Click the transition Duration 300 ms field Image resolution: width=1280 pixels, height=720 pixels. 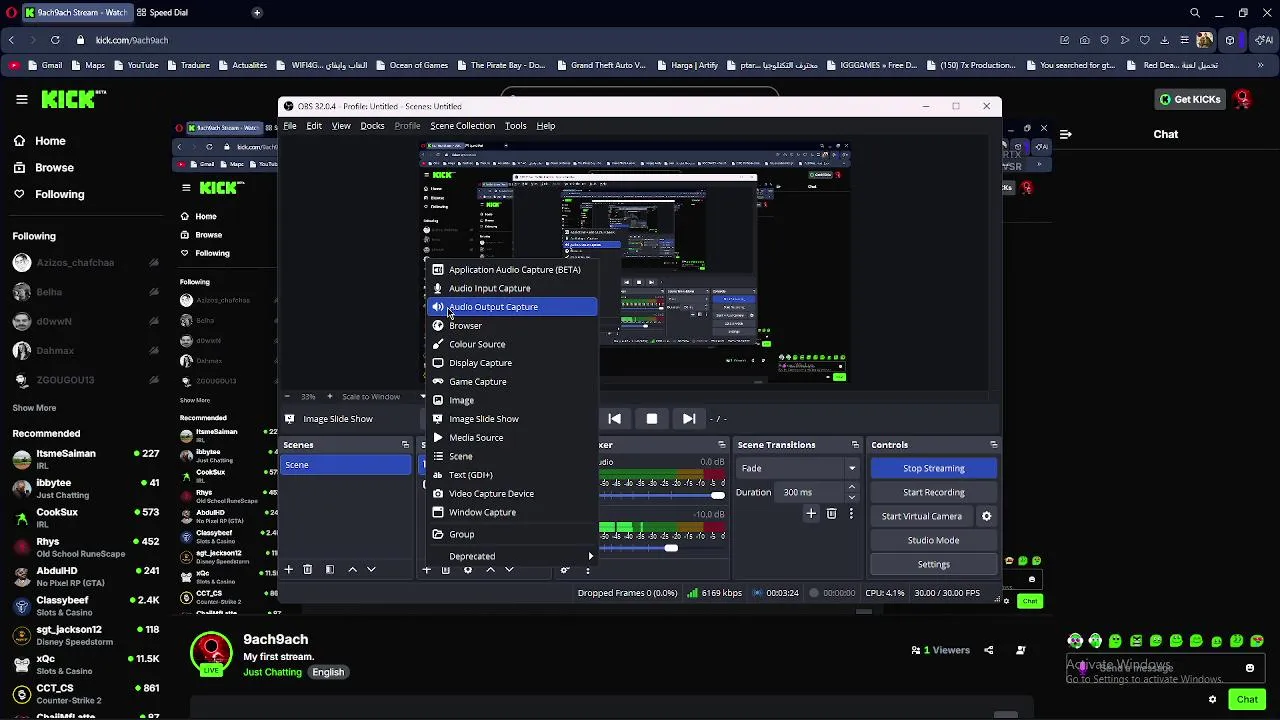[x=810, y=492]
